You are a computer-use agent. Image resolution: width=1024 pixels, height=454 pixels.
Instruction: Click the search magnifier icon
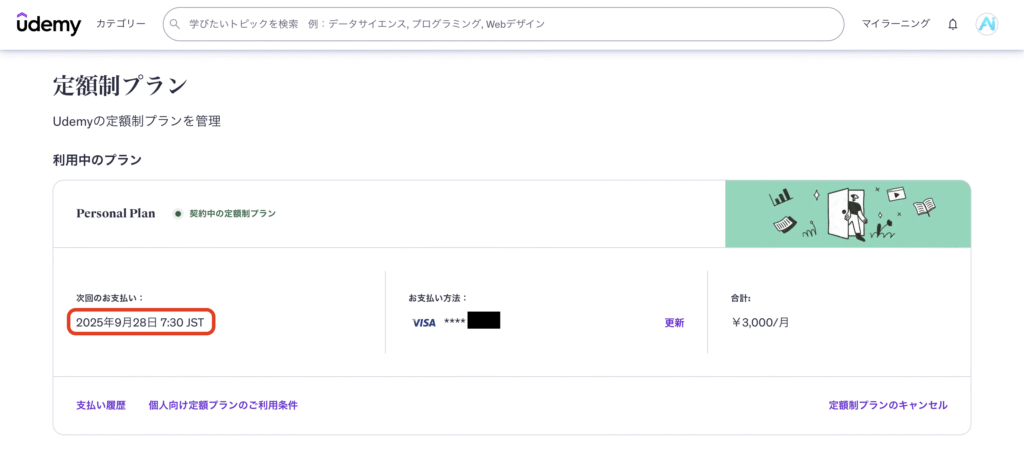pyautogui.click(x=174, y=24)
